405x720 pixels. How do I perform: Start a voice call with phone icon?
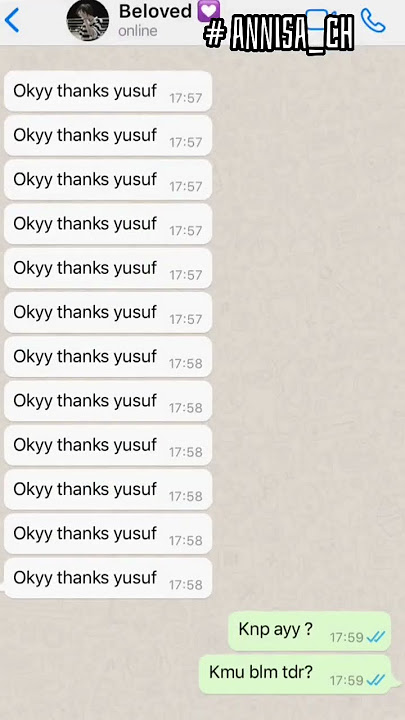tap(373, 21)
